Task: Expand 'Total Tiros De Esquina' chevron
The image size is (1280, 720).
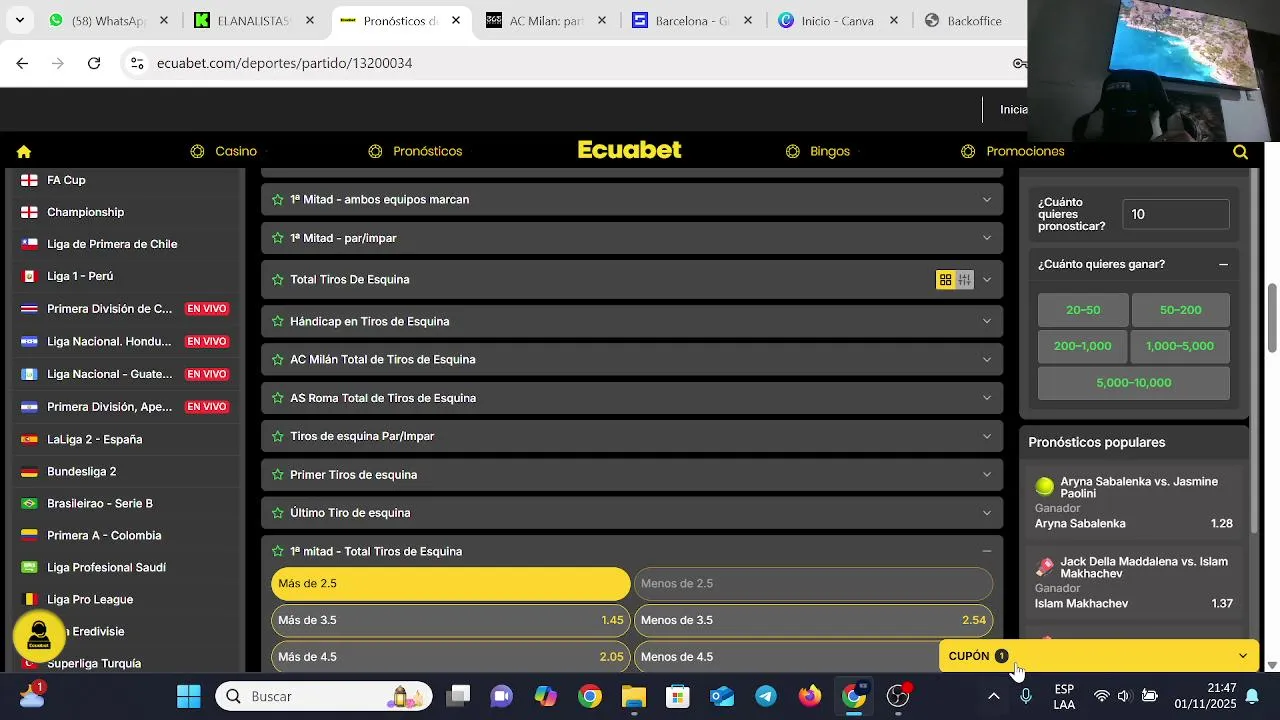Action: 987,280
